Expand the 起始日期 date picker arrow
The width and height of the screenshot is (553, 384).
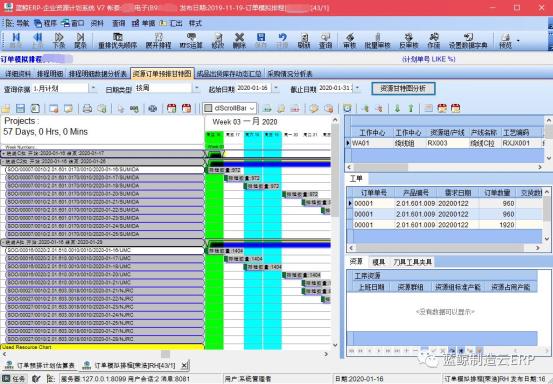276,88
